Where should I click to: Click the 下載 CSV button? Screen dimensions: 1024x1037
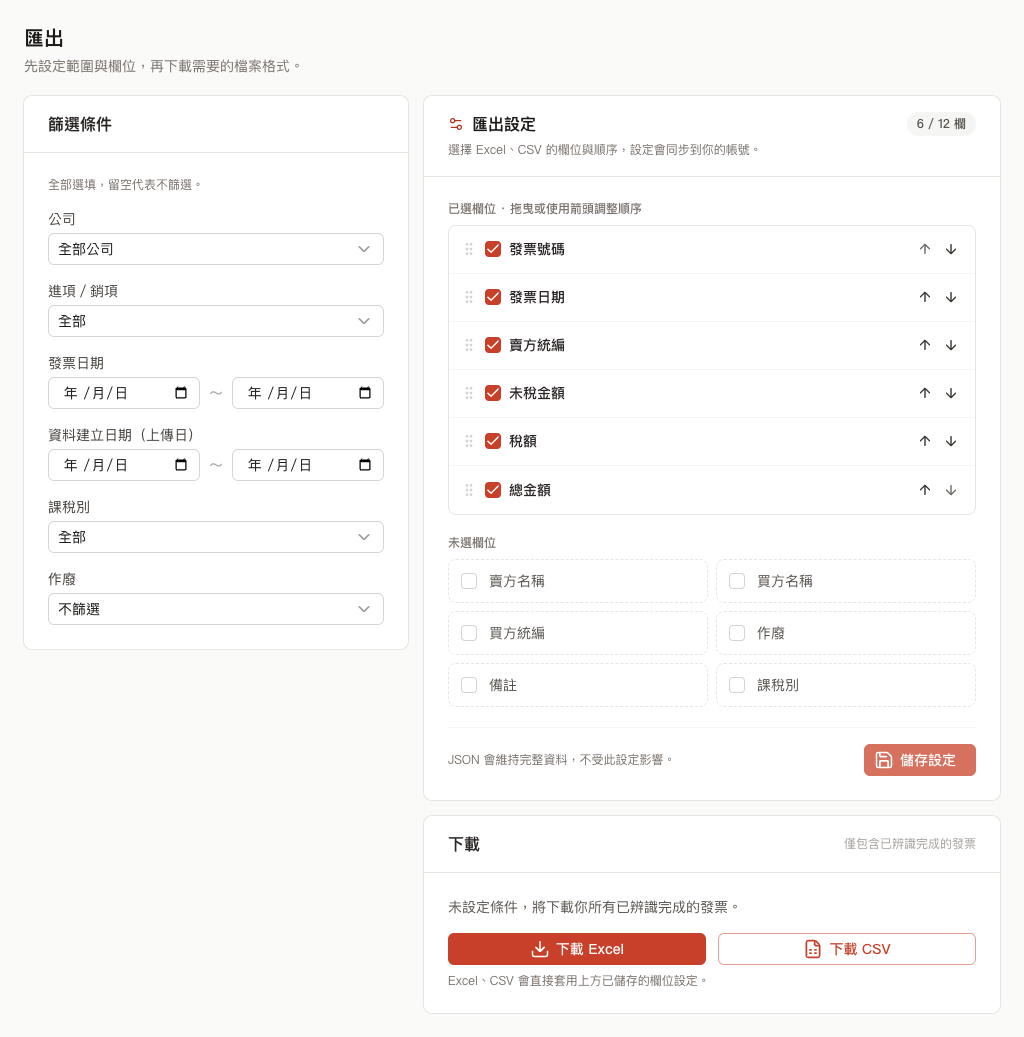[847, 949]
